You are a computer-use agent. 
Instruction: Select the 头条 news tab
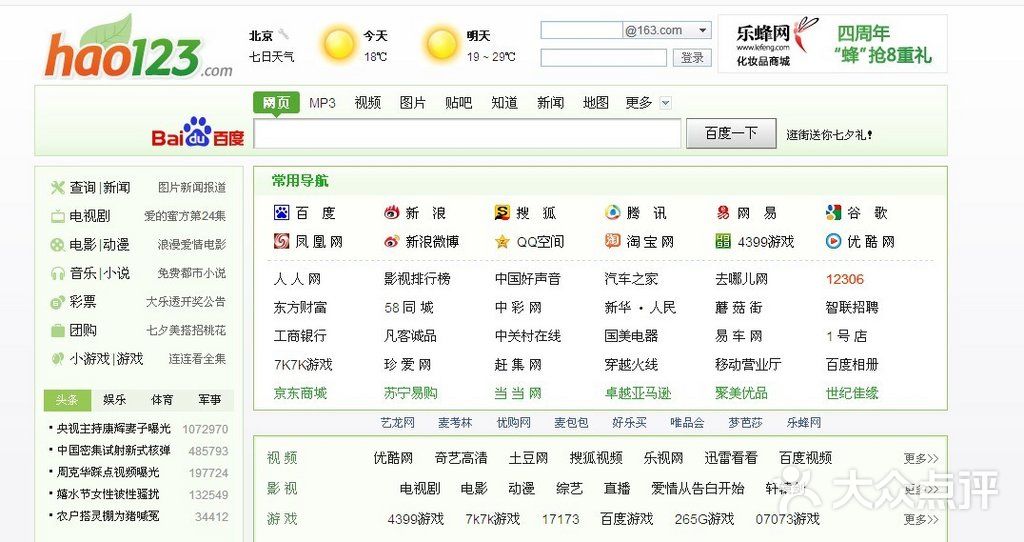tap(67, 400)
